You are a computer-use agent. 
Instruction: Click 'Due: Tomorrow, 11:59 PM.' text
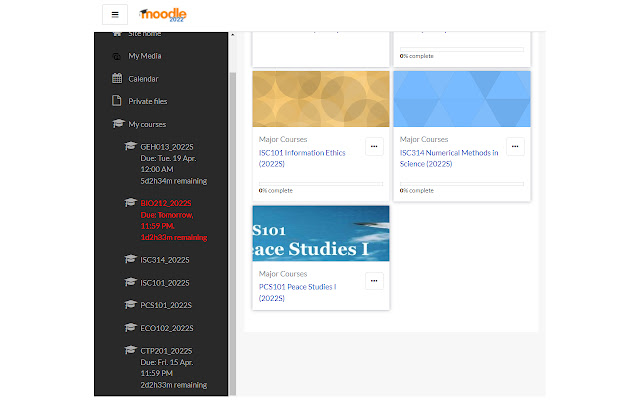click(x=167, y=220)
